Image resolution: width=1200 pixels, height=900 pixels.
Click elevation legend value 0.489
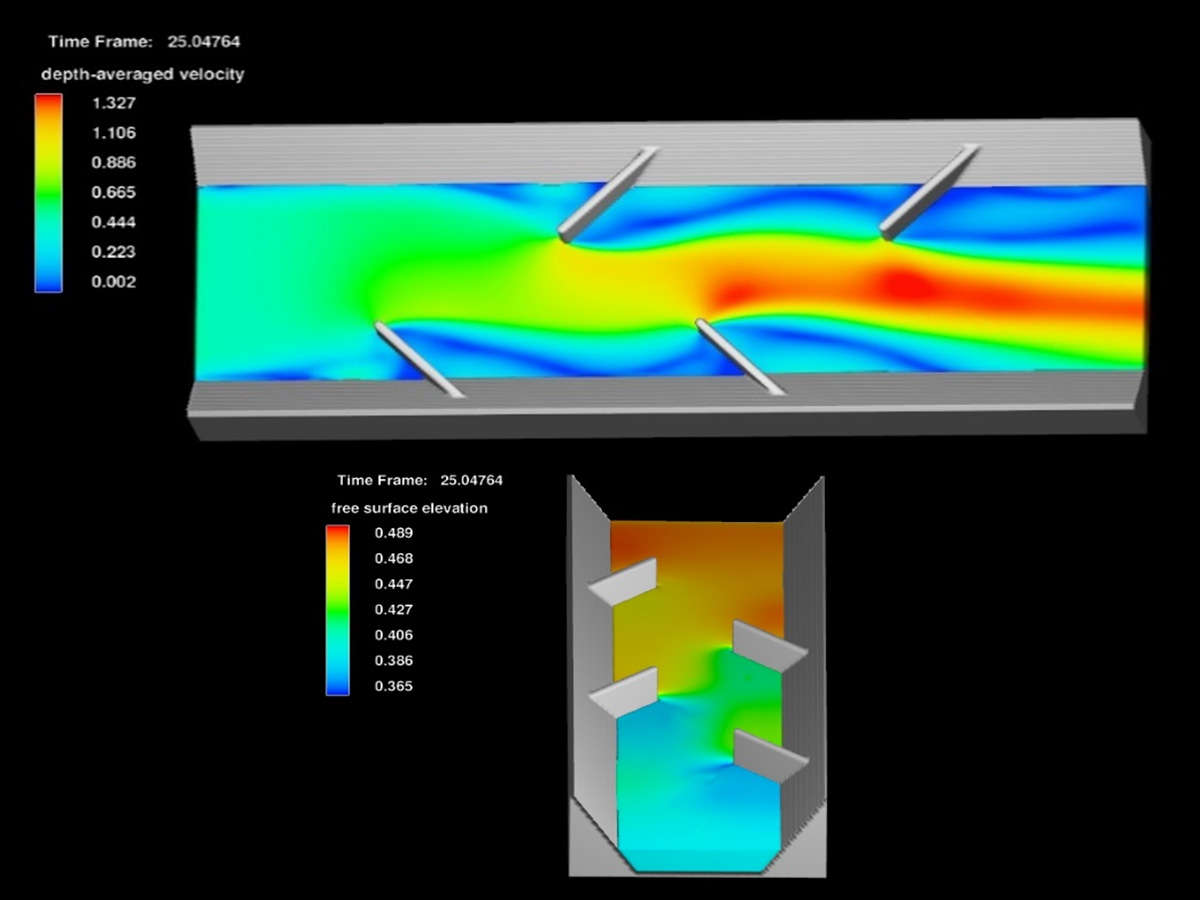(x=394, y=533)
